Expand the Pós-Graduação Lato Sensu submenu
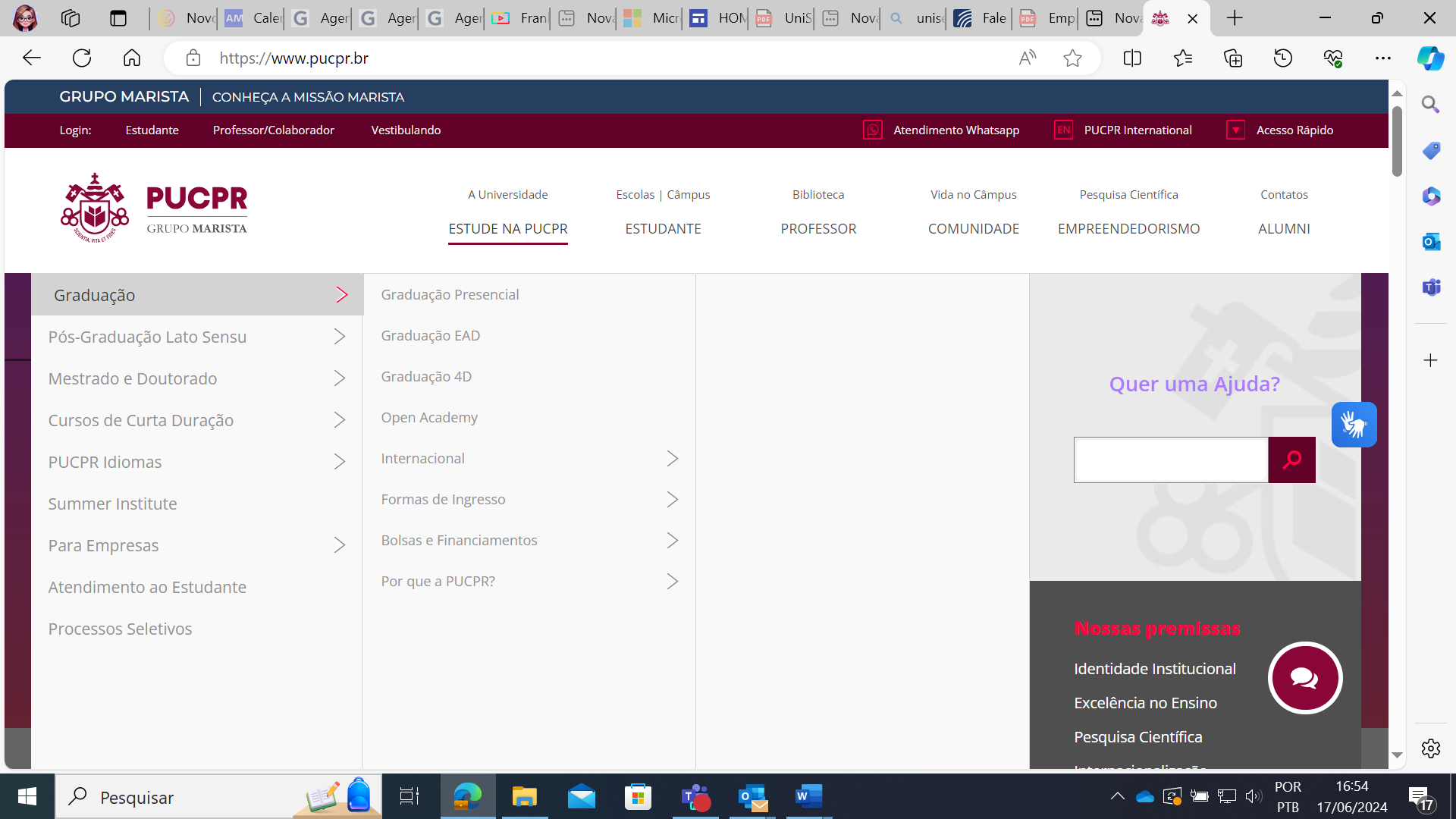The height and width of the screenshot is (819, 1456). pyautogui.click(x=339, y=337)
